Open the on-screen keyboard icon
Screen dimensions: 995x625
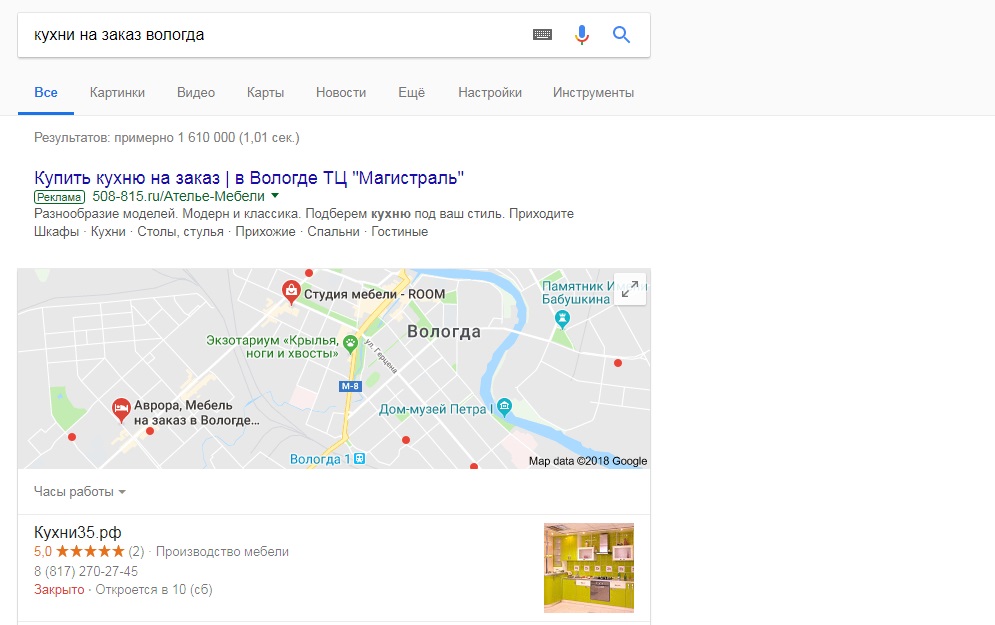(x=542, y=34)
